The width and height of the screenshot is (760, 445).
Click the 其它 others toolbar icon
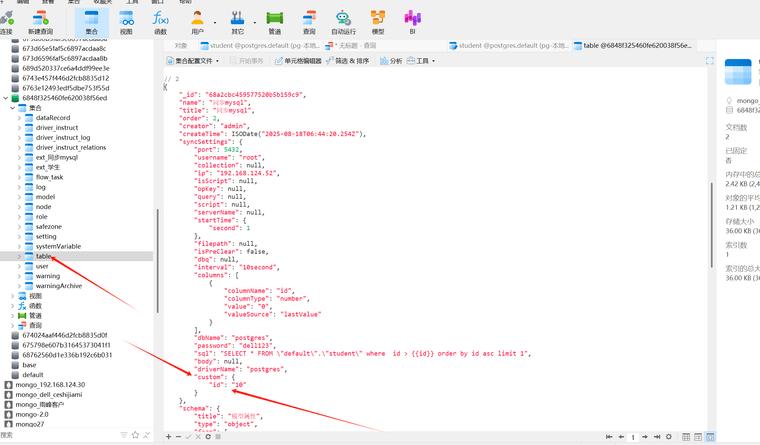238,23
